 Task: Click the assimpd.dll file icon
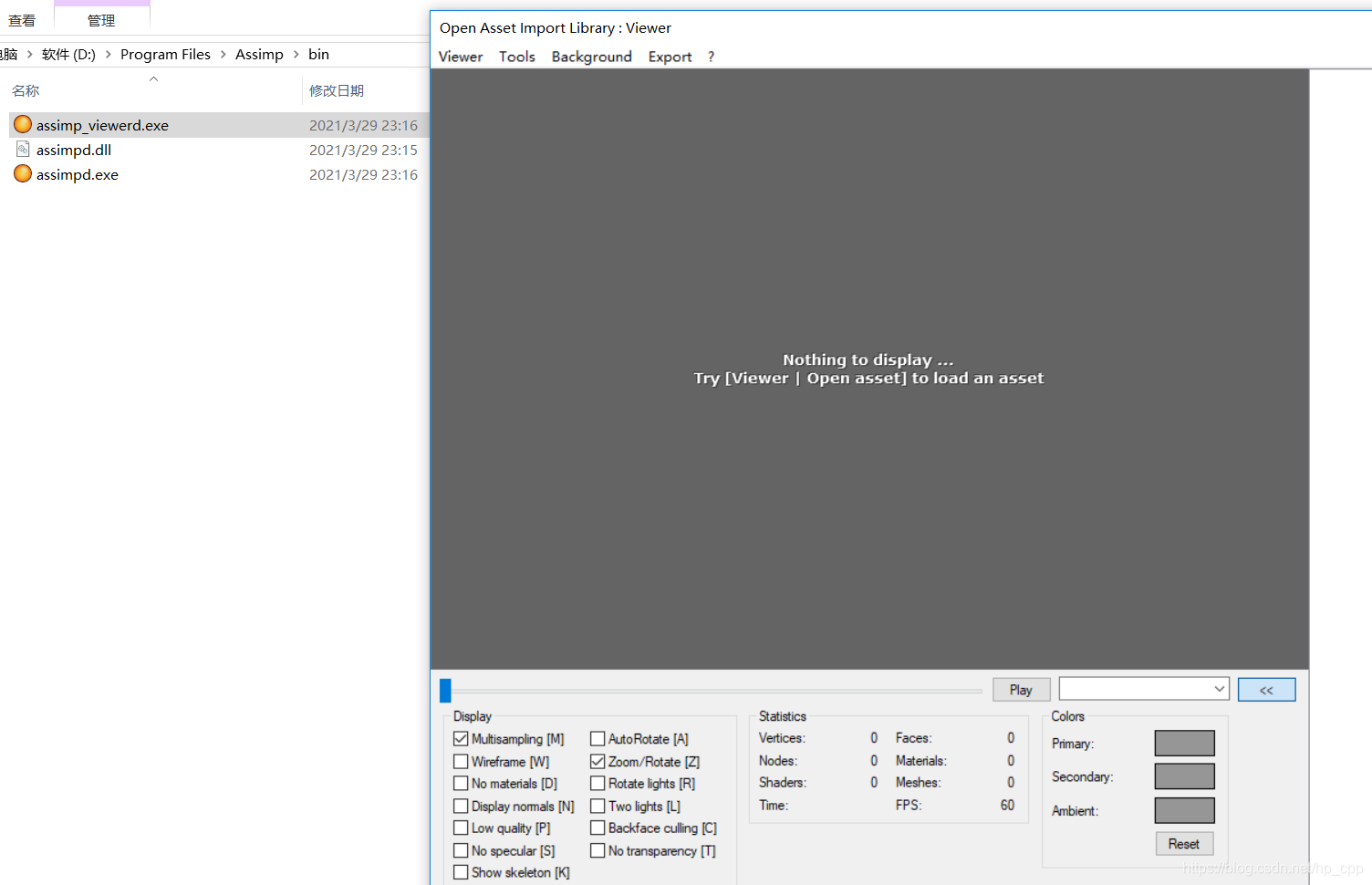coord(23,150)
